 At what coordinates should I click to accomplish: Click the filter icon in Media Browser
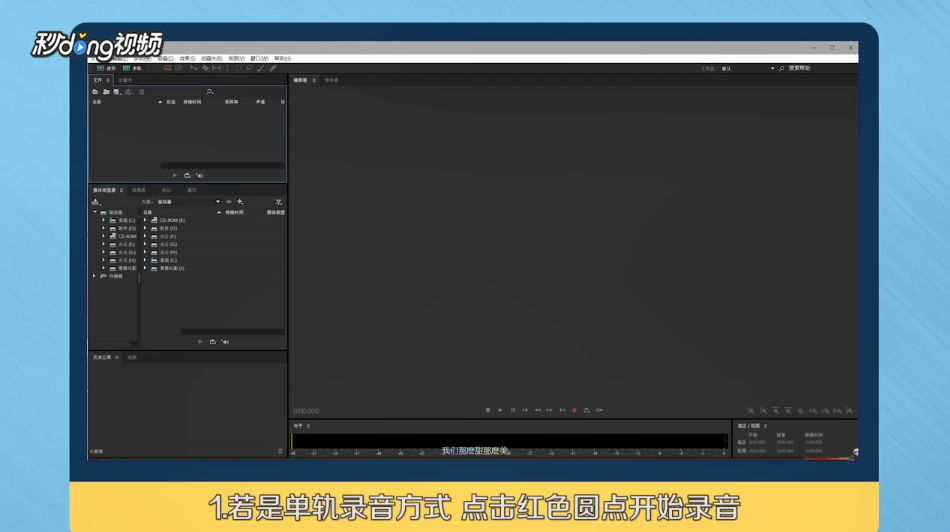pyautogui.click(x=279, y=202)
